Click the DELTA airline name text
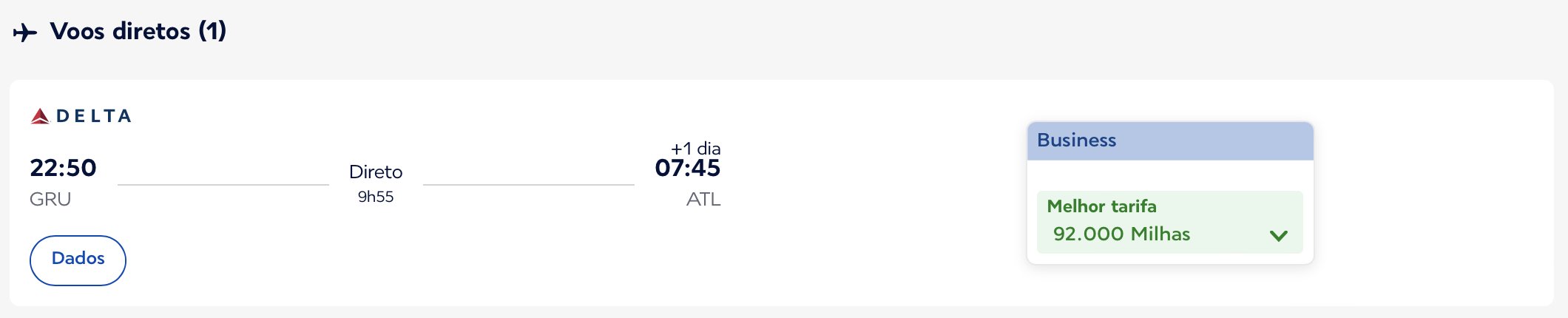Image resolution: width=1568 pixels, height=318 pixels. pos(94,116)
